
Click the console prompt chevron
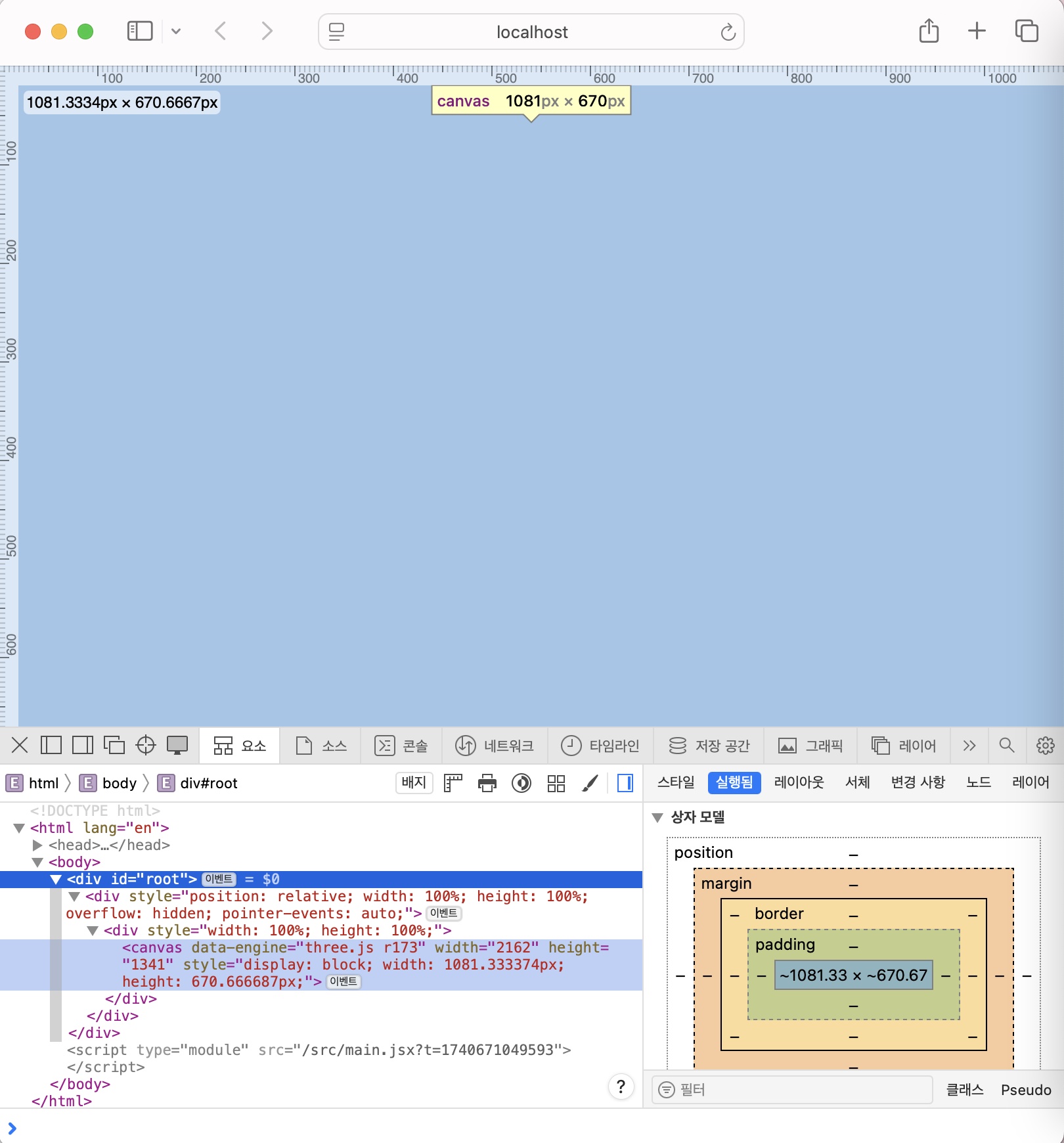click(12, 1129)
